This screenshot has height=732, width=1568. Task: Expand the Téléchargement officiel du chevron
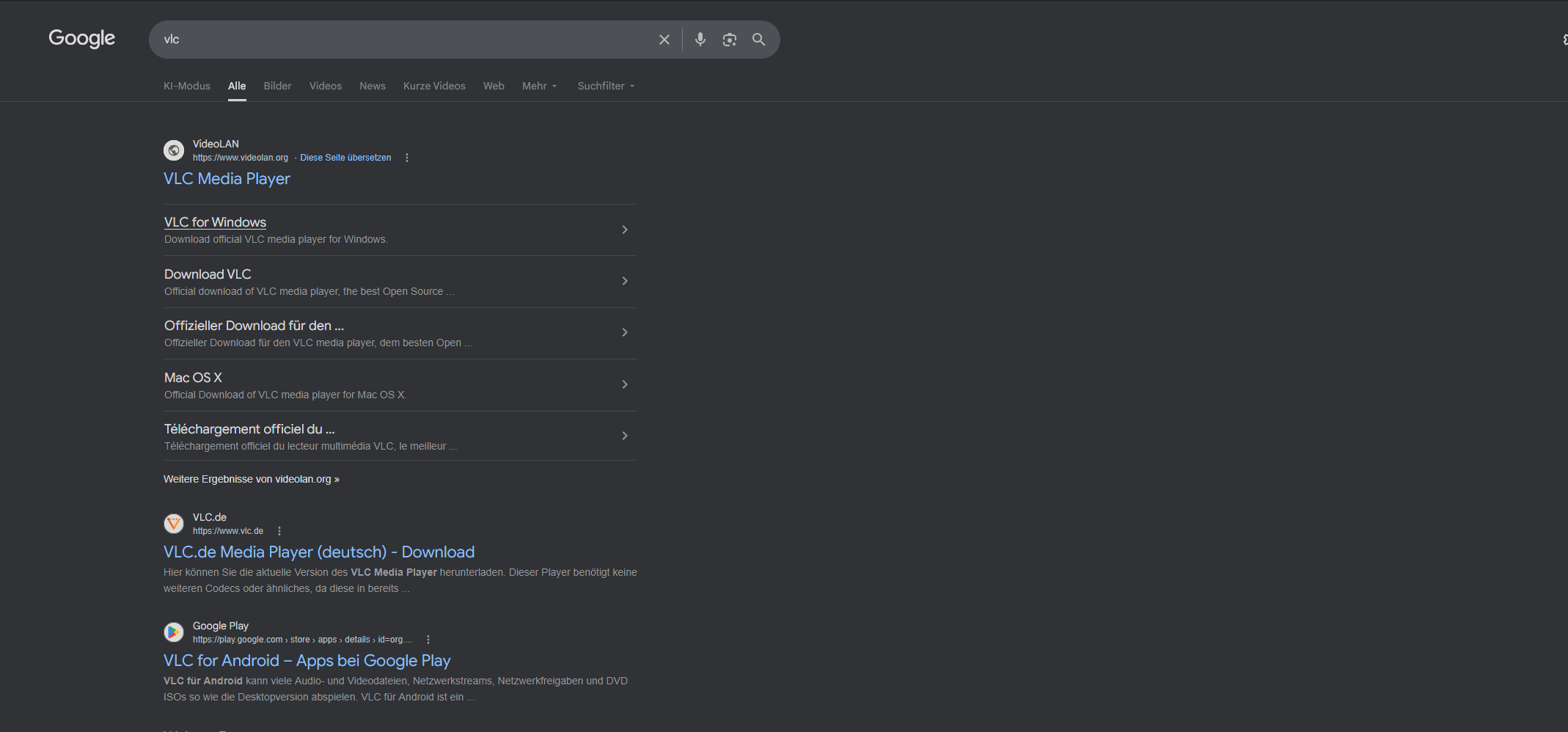625,436
